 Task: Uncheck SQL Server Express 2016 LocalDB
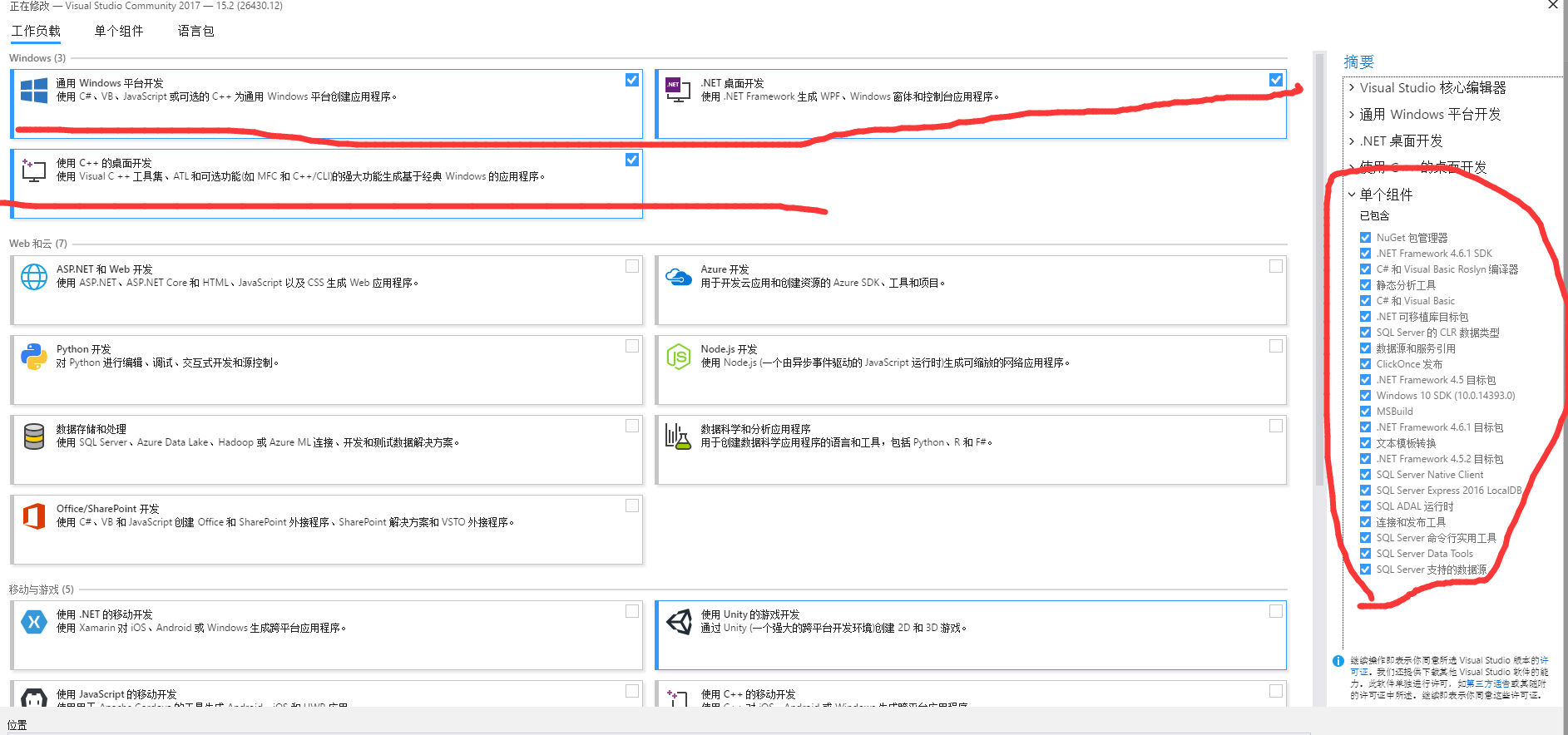(1365, 491)
